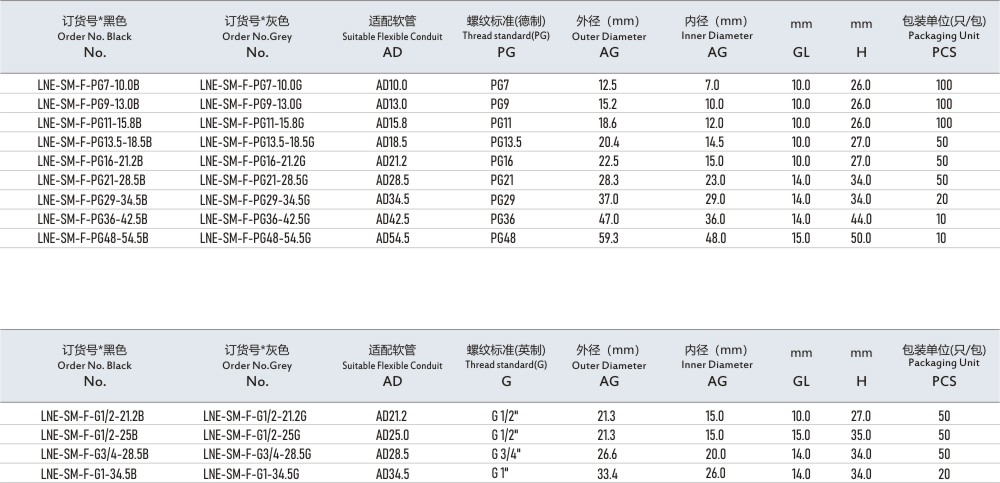Select black order number LNE-SM-F-G1-34.5B

87,473
